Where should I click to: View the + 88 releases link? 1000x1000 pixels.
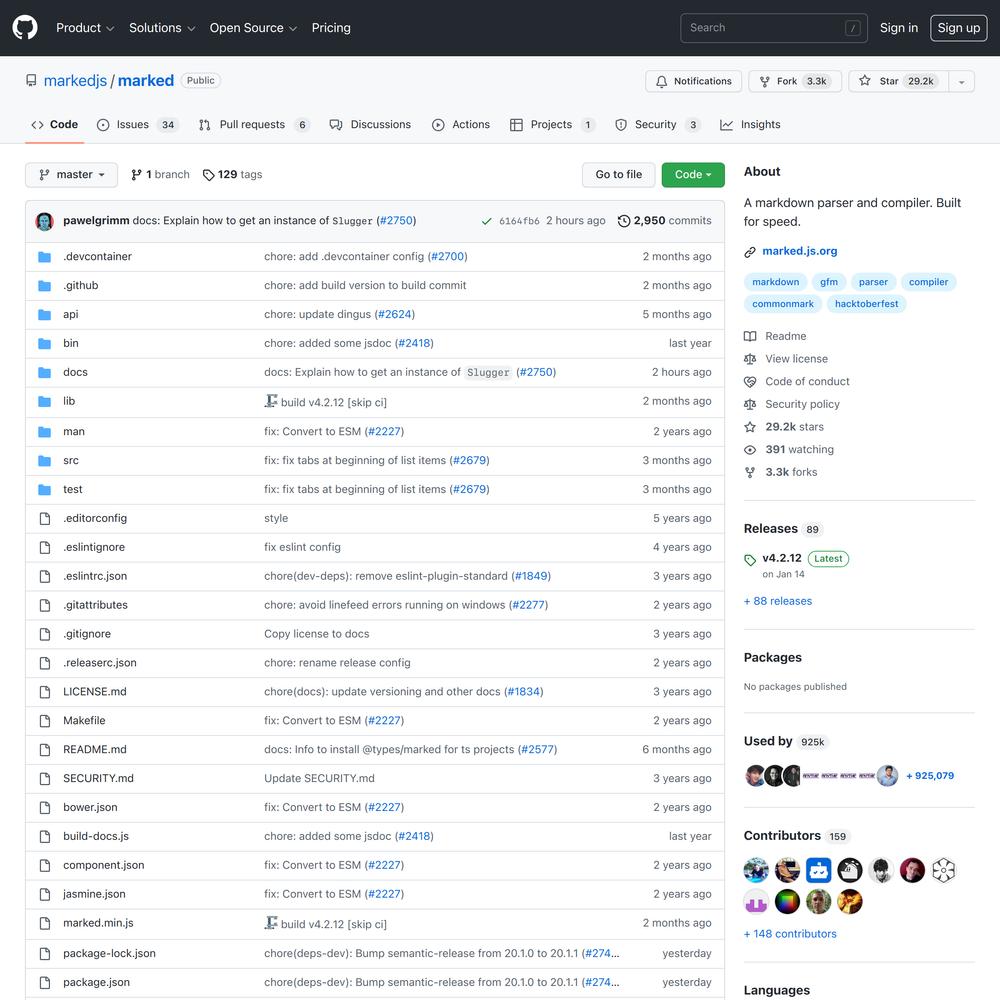coord(778,601)
